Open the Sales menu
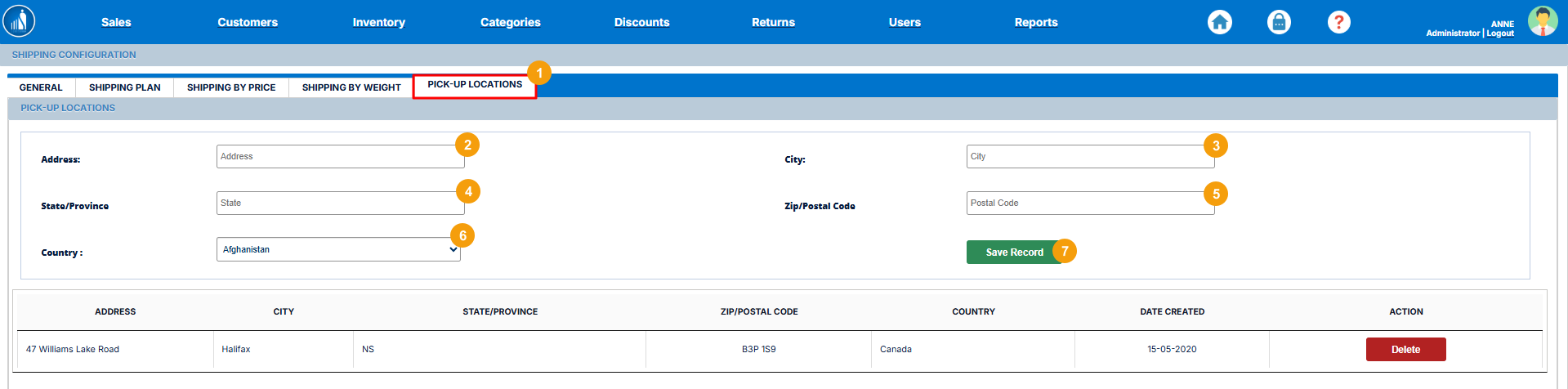This screenshot has width=1568, height=389. pos(116,22)
